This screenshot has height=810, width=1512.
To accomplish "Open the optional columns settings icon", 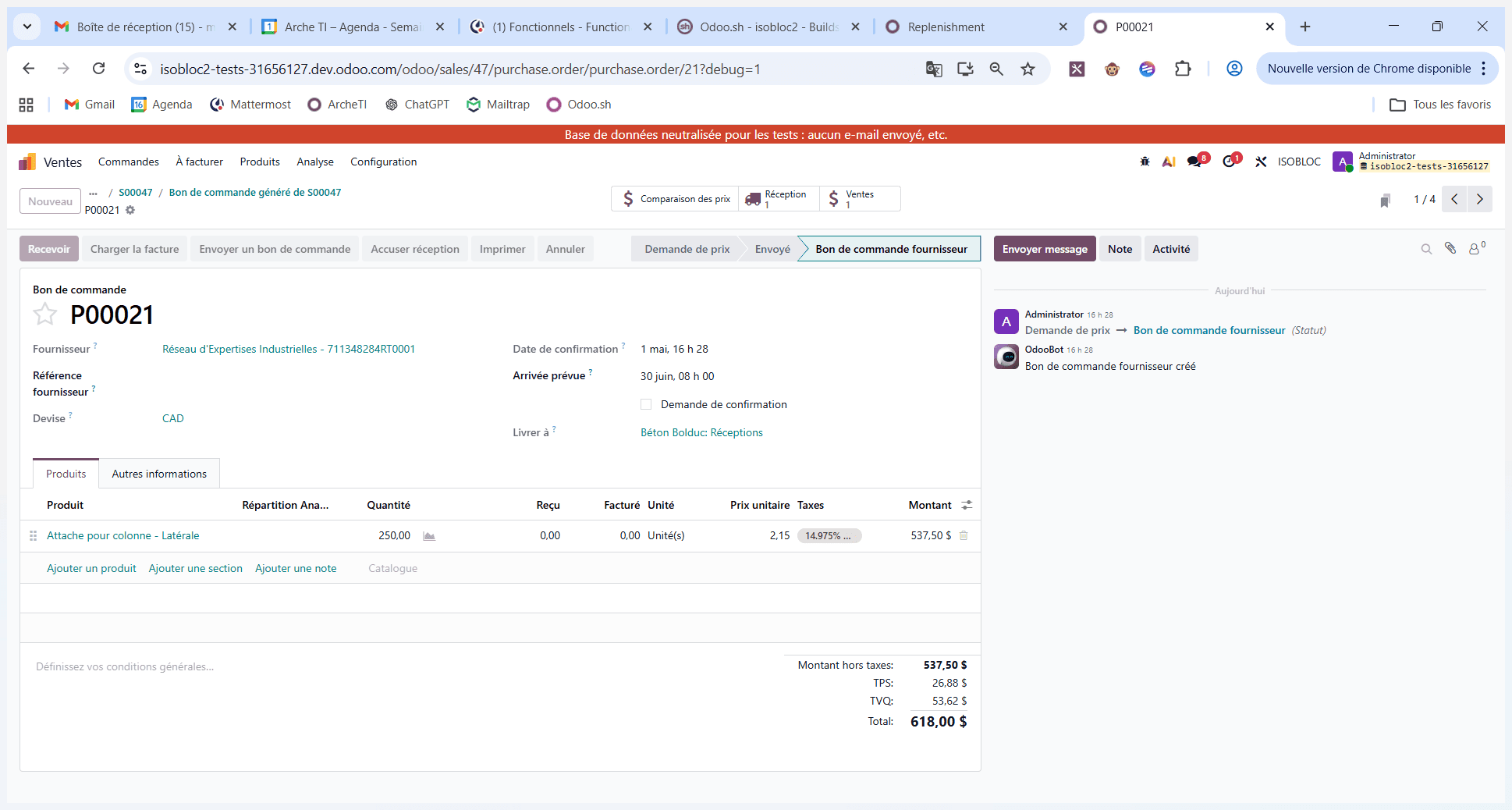I will (x=967, y=505).
